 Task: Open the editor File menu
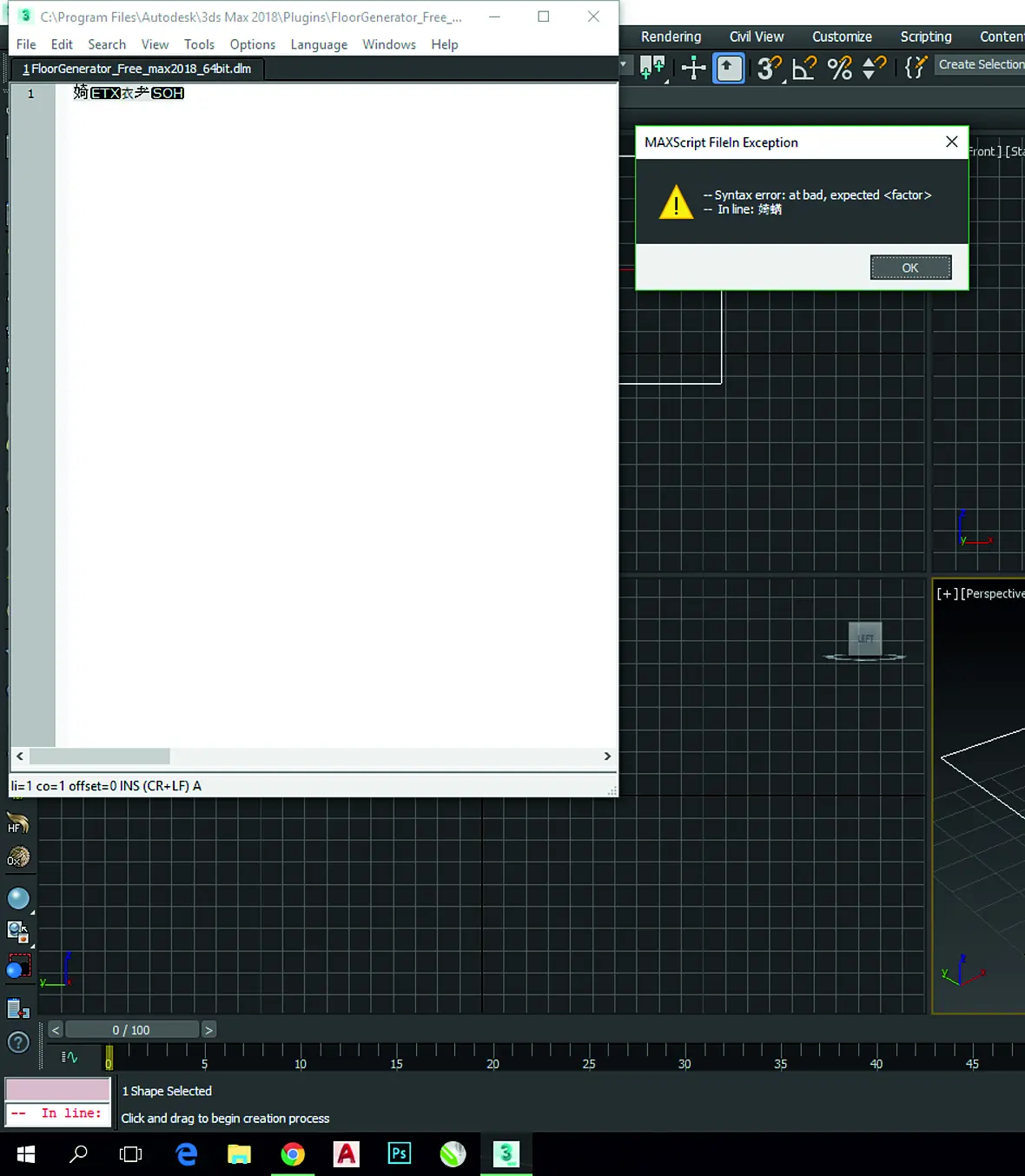click(26, 44)
